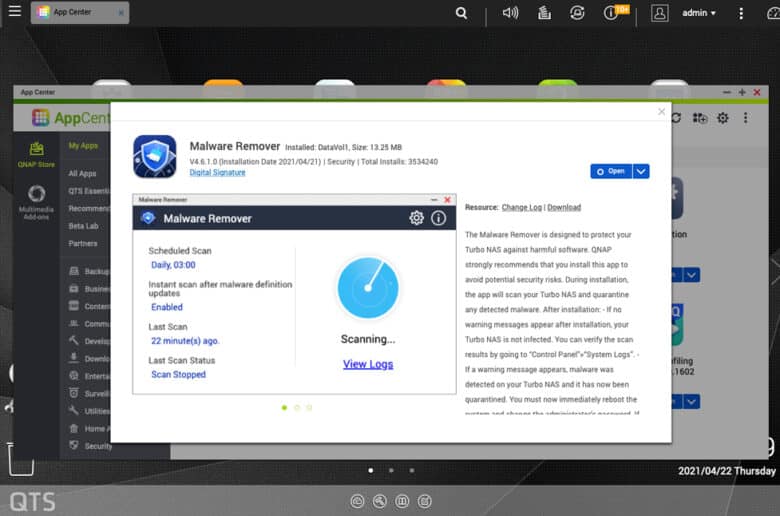Select Partners in App Center menu
Viewport: 780px width, 516px height.
83,243
